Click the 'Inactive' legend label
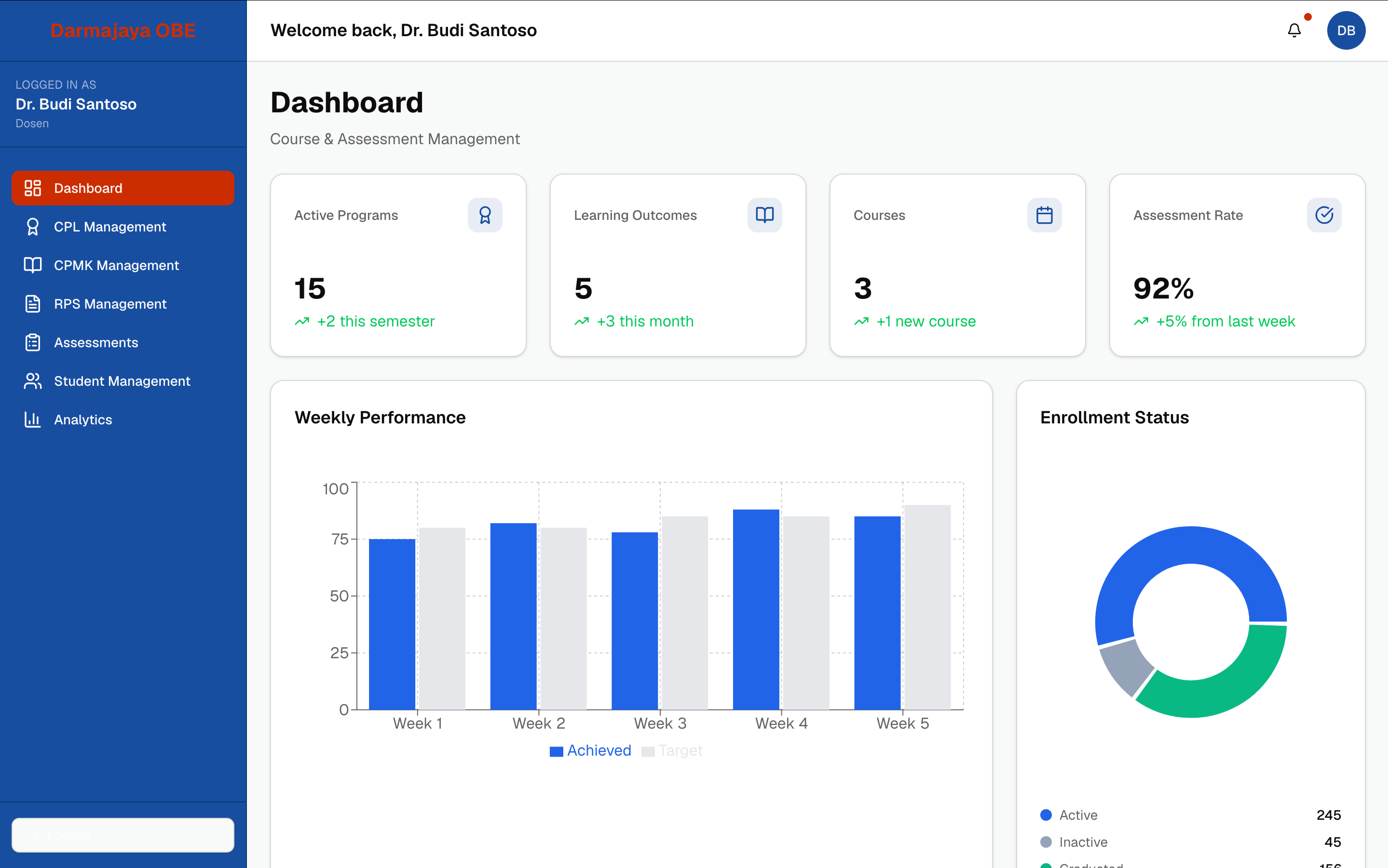The image size is (1388, 868). (1083, 841)
